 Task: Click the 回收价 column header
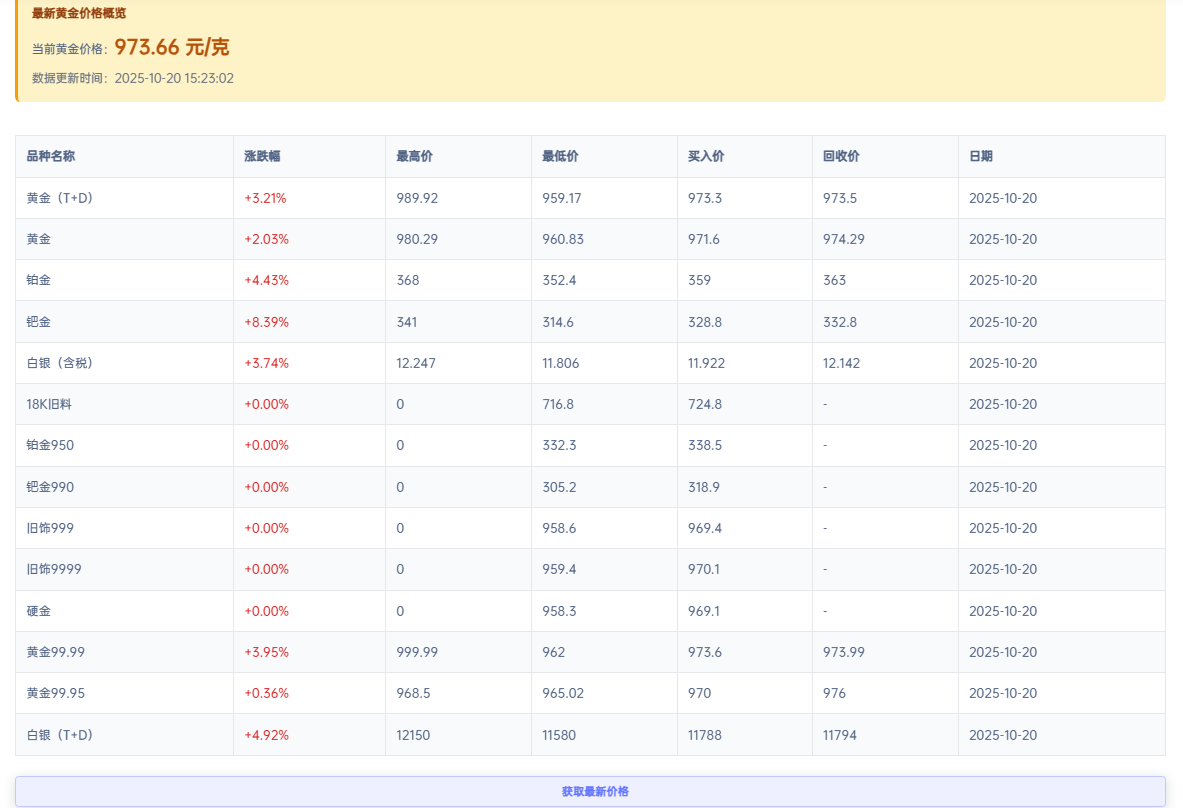click(x=839, y=156)
